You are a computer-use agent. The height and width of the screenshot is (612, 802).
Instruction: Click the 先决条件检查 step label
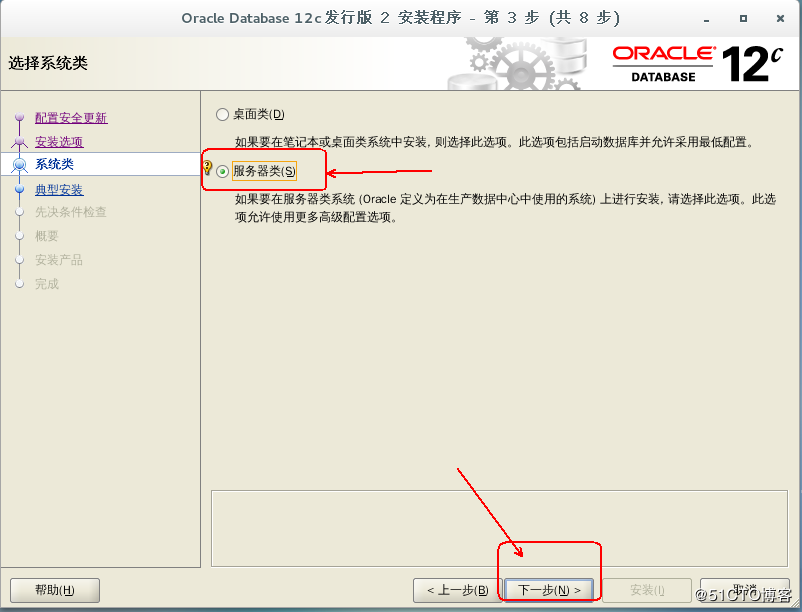[x=71, y=212]
